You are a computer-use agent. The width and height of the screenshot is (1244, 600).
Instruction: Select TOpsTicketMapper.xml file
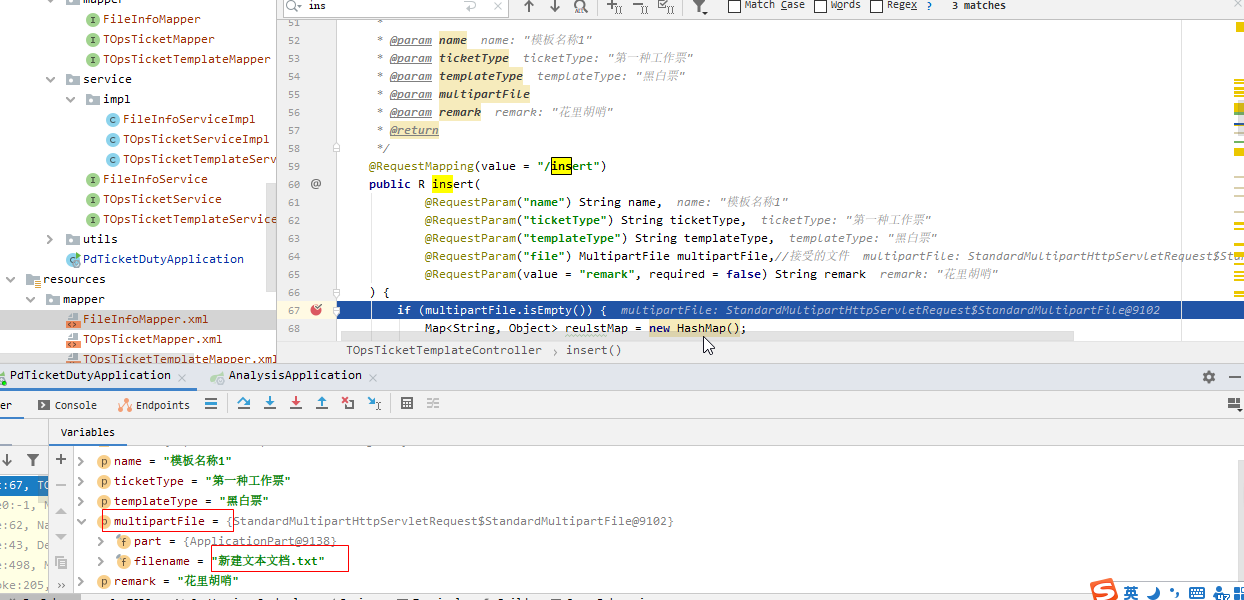(152, 339)
